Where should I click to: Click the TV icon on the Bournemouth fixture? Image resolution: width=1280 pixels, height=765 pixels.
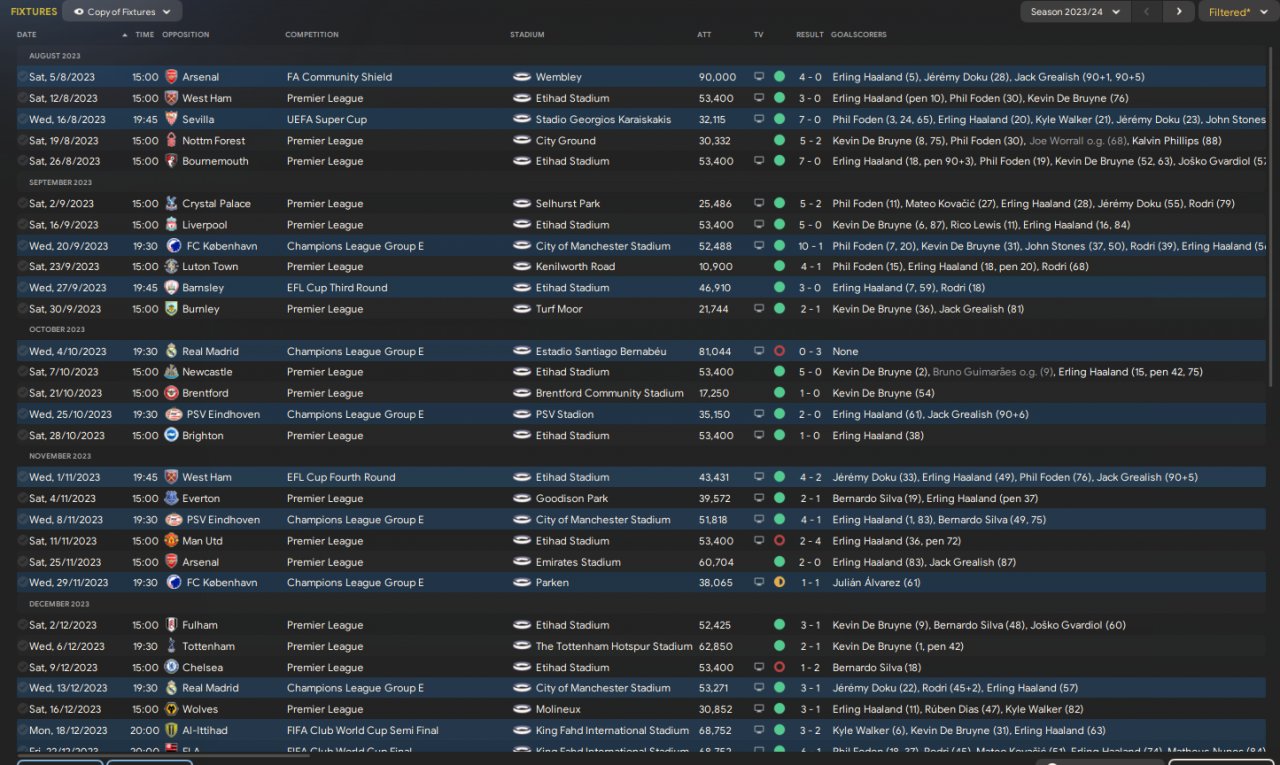[759, 161]
